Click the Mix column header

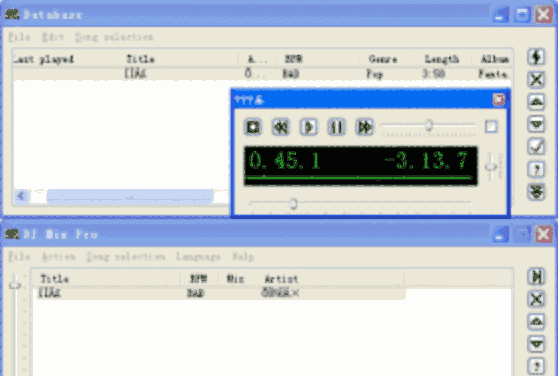pyautogui.click(x=235, y=279)
